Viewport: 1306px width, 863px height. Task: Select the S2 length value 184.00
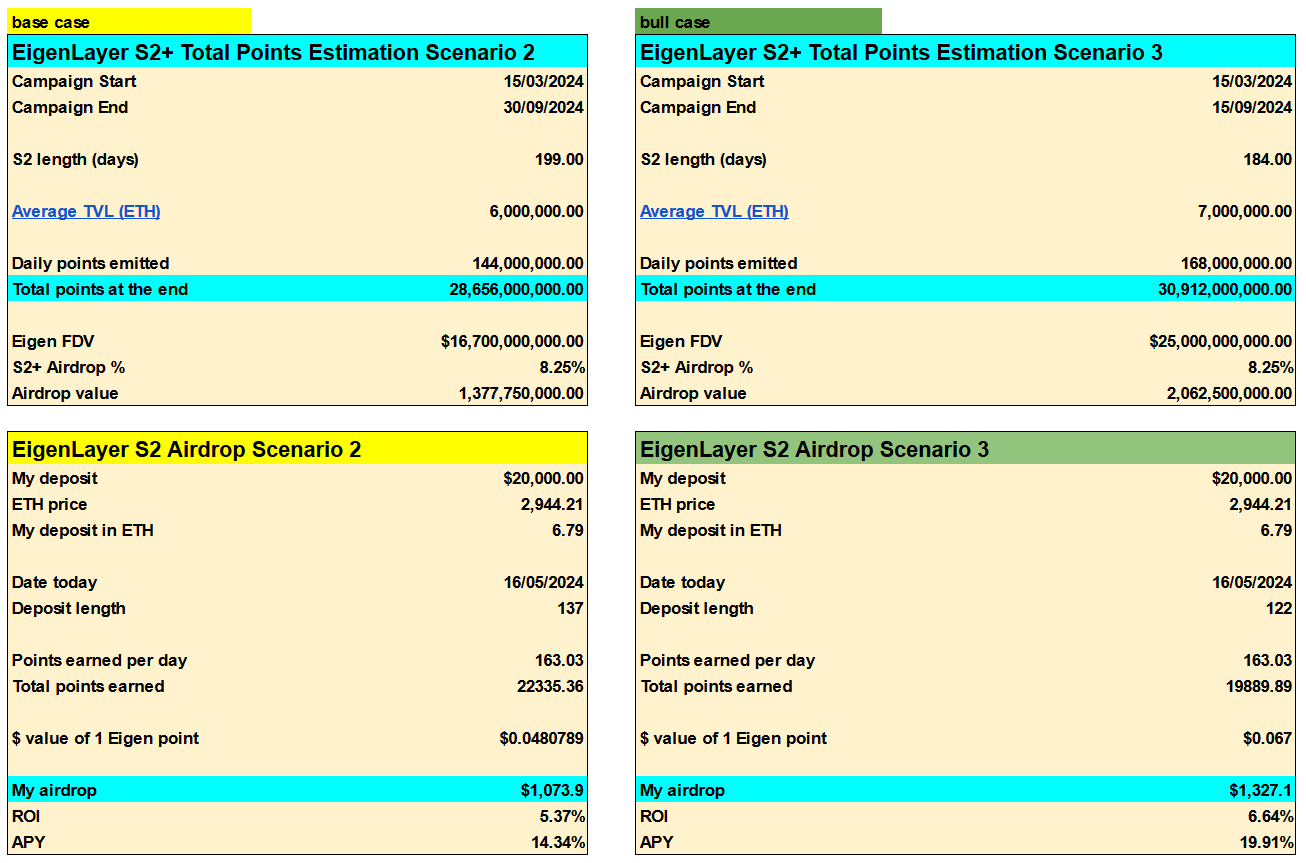click(1267, 159)
